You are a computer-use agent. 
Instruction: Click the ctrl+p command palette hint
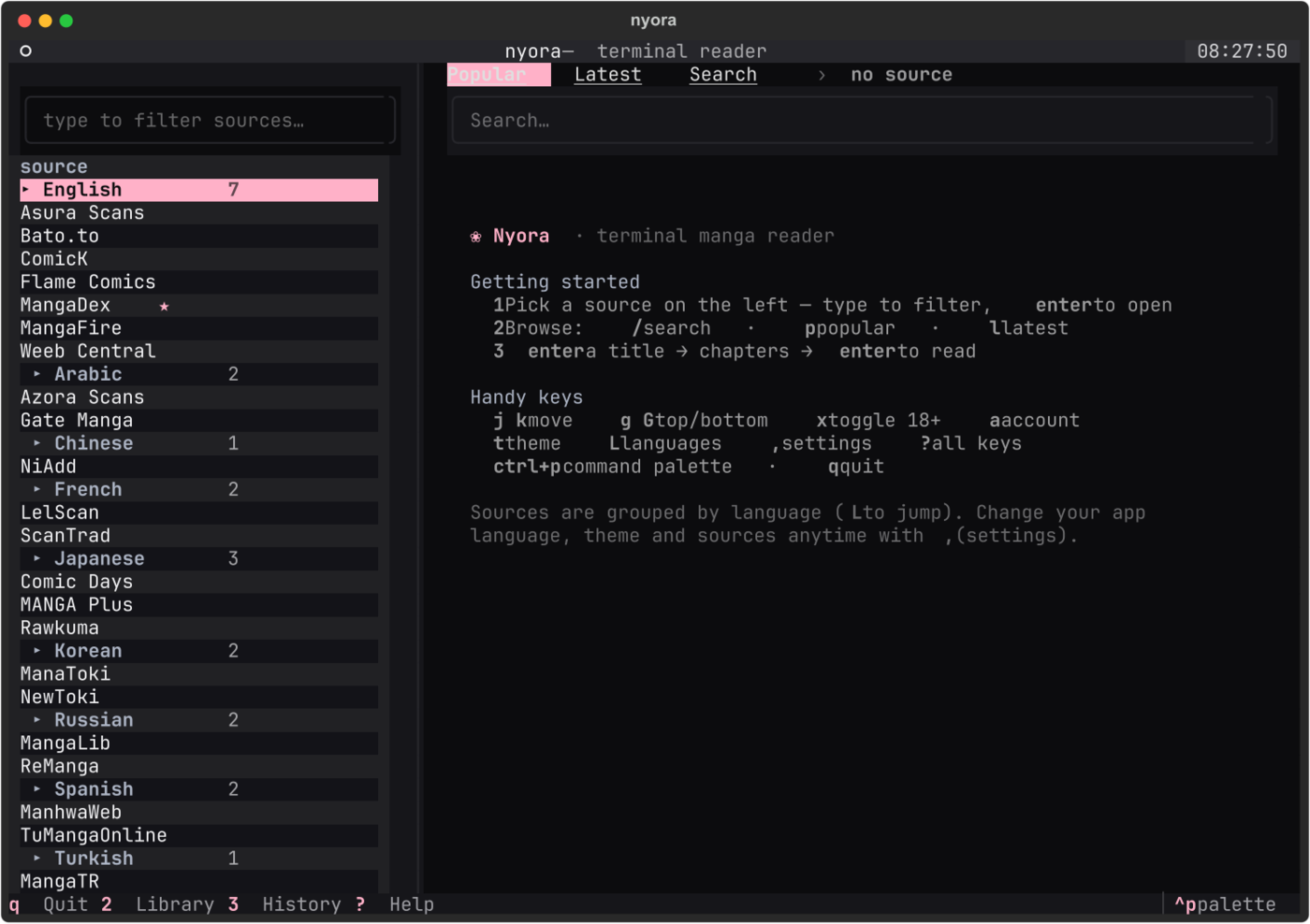(x=612, y=467)
